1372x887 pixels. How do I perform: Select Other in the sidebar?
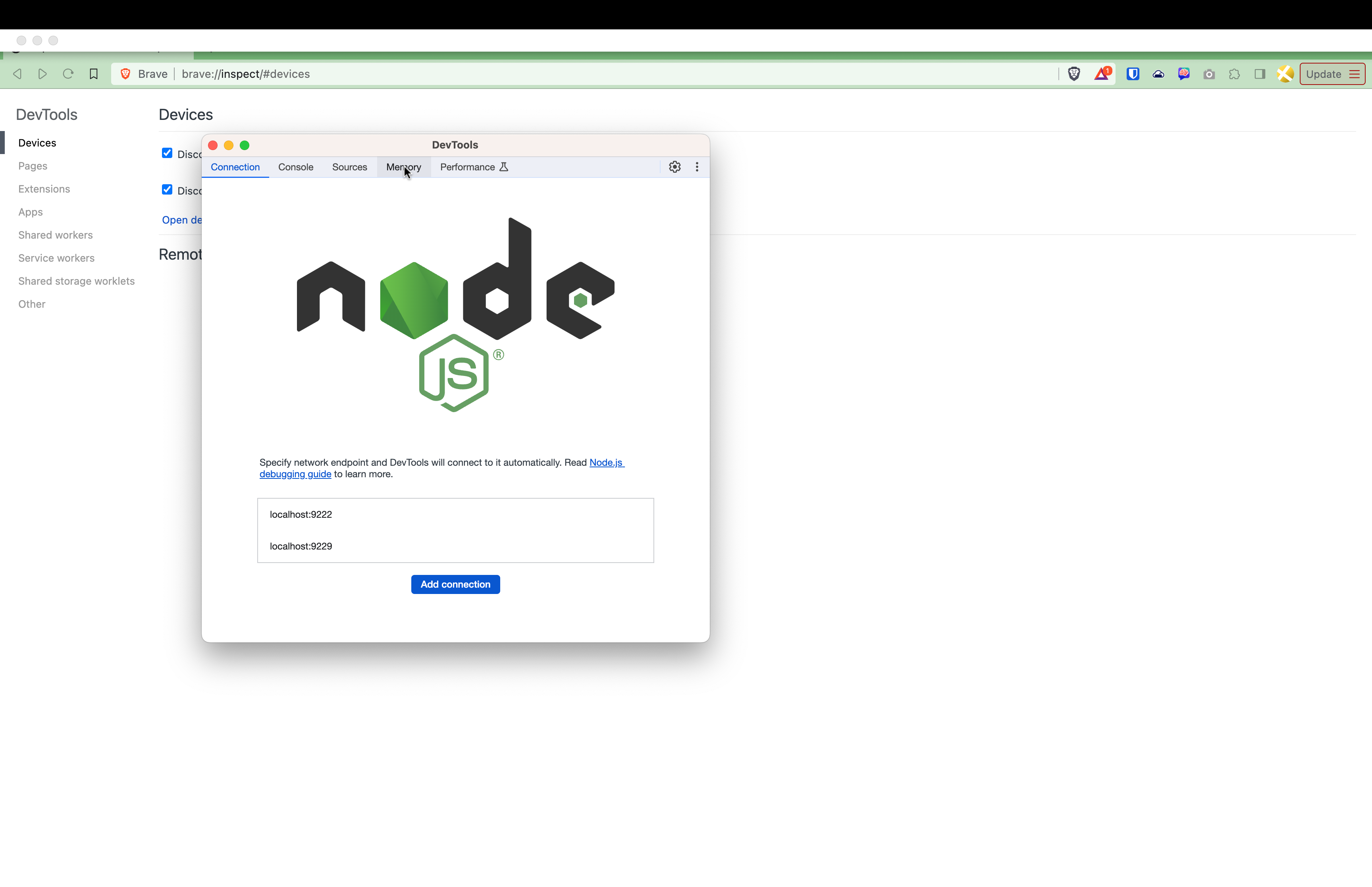[31, 304]
